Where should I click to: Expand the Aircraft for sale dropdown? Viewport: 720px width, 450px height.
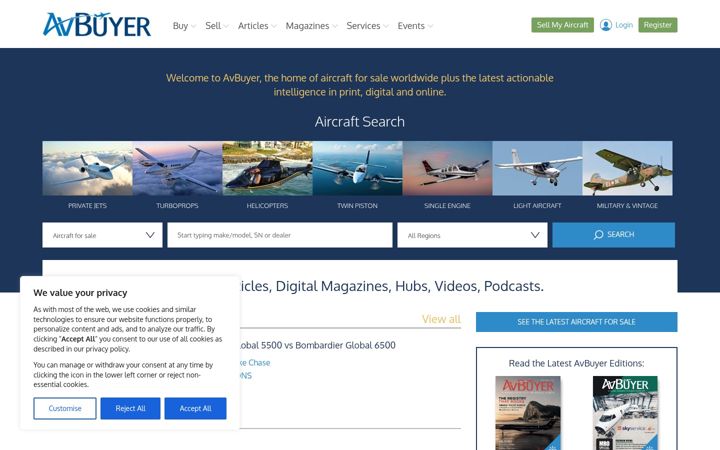[x=102, y=235]
